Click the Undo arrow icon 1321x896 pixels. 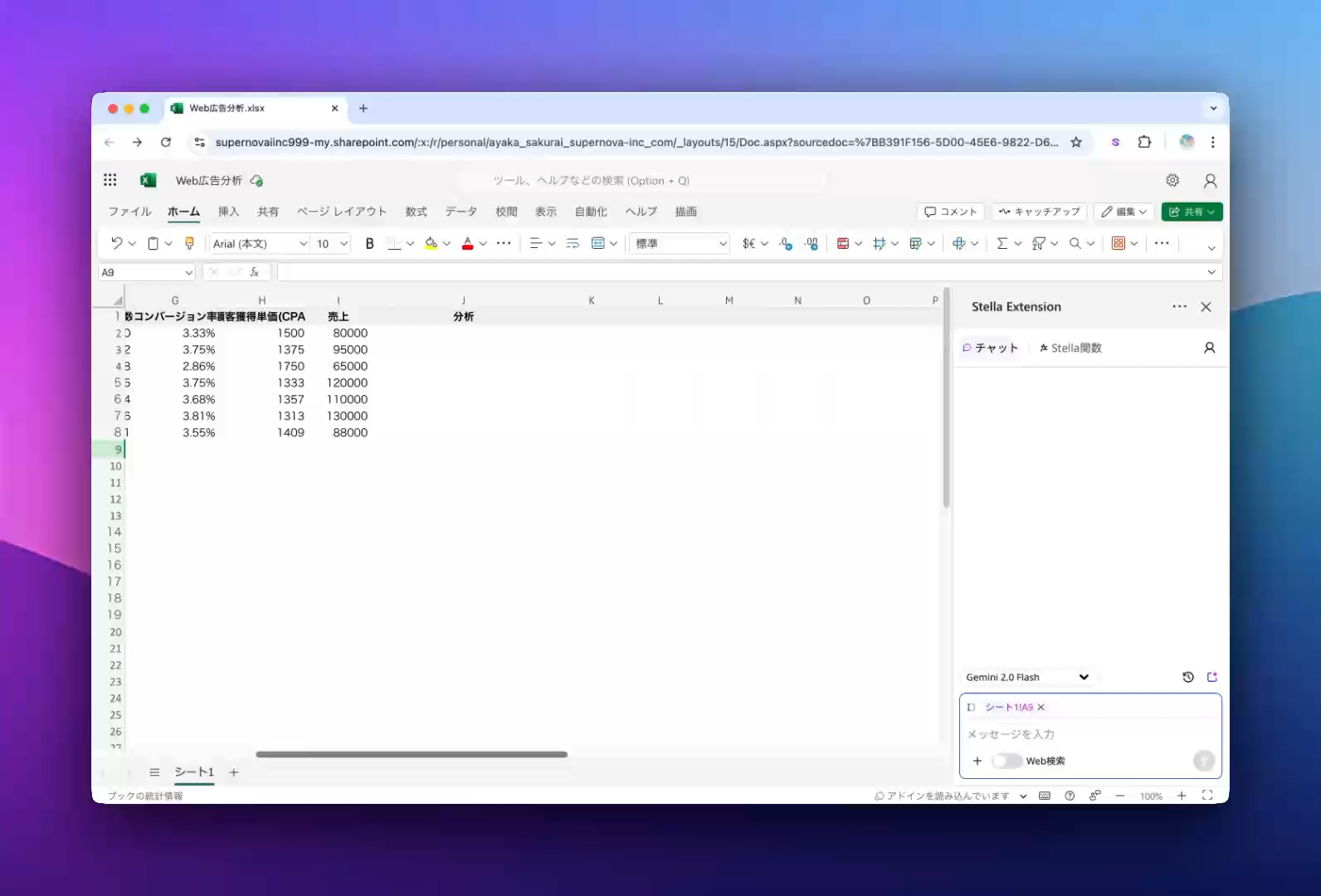click(x=116, y=243)
